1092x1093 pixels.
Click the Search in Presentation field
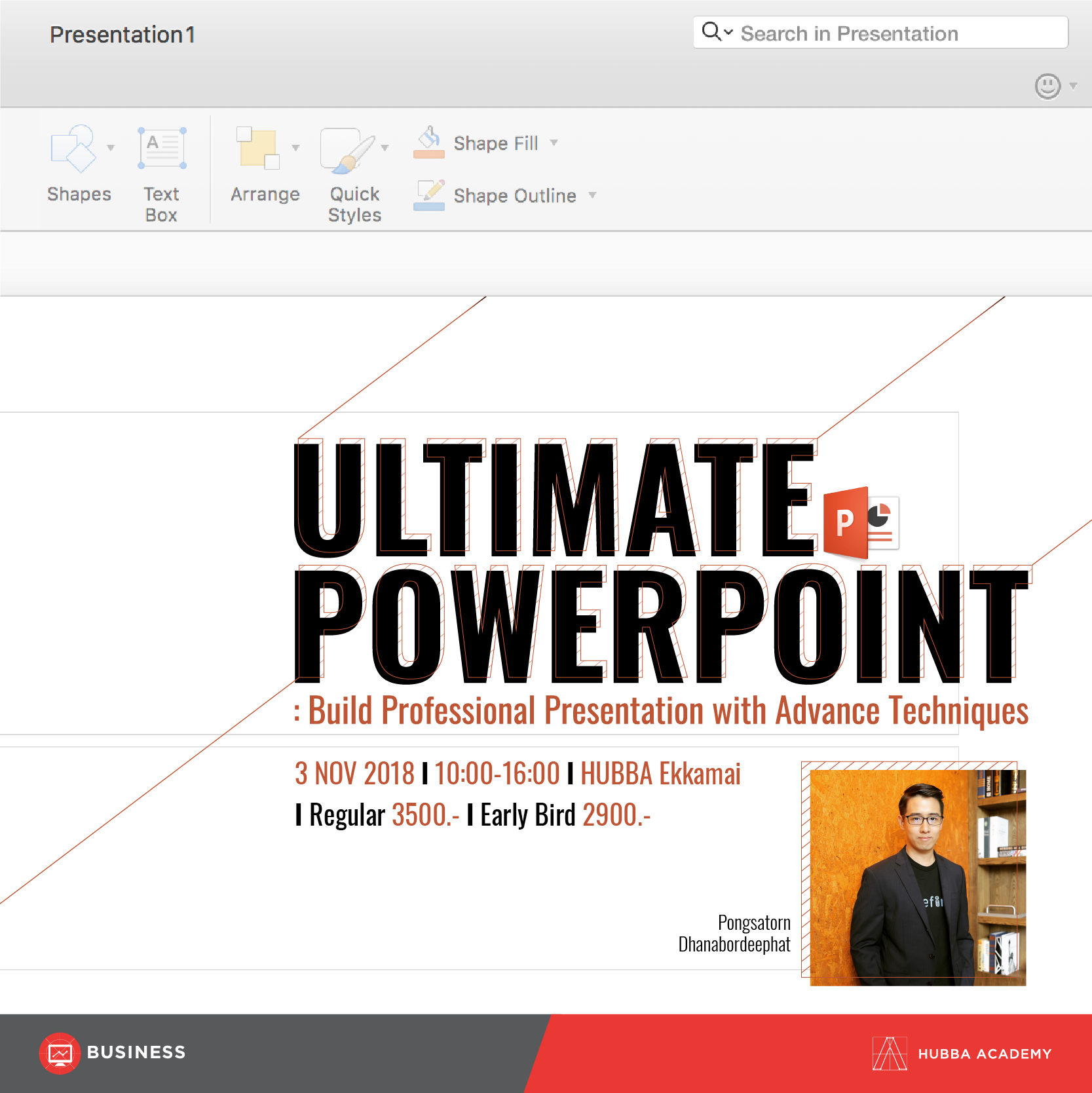tap(880, 32)
